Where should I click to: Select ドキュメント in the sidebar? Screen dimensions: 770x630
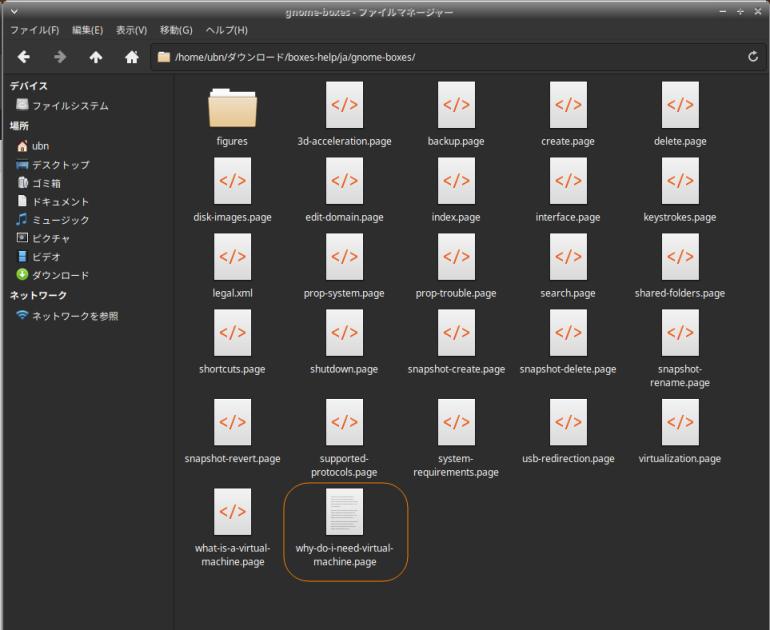[53, 201]
